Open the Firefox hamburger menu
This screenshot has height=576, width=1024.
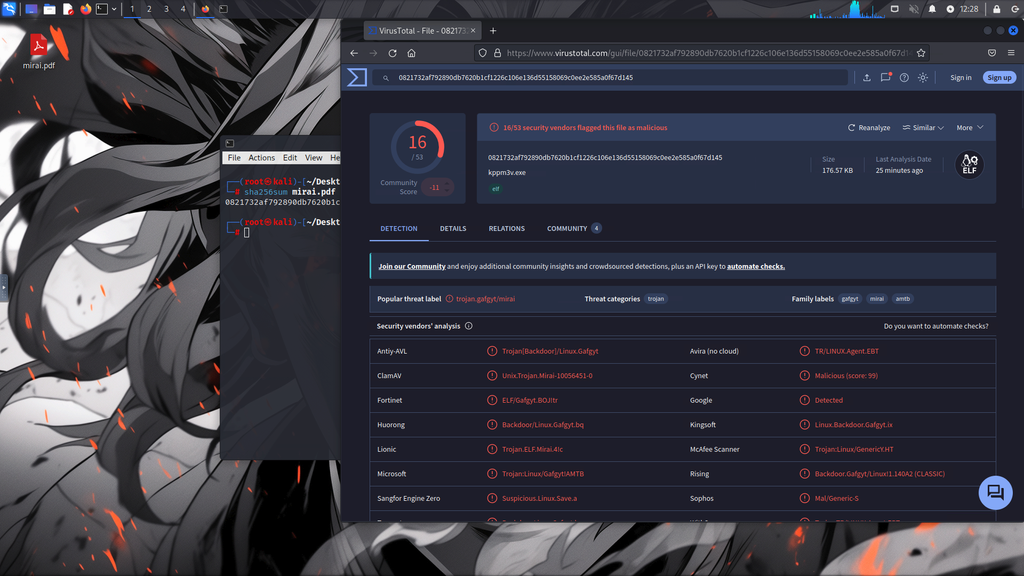1011,53
